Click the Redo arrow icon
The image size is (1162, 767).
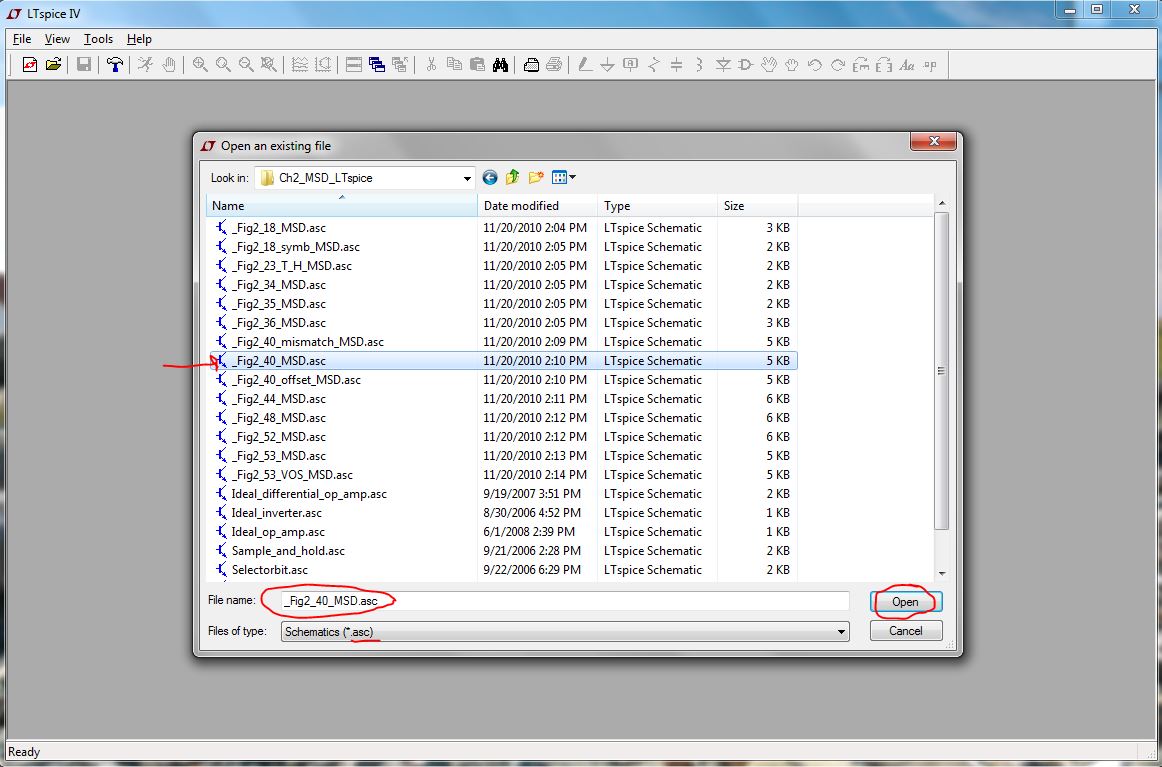pos(837,65)
